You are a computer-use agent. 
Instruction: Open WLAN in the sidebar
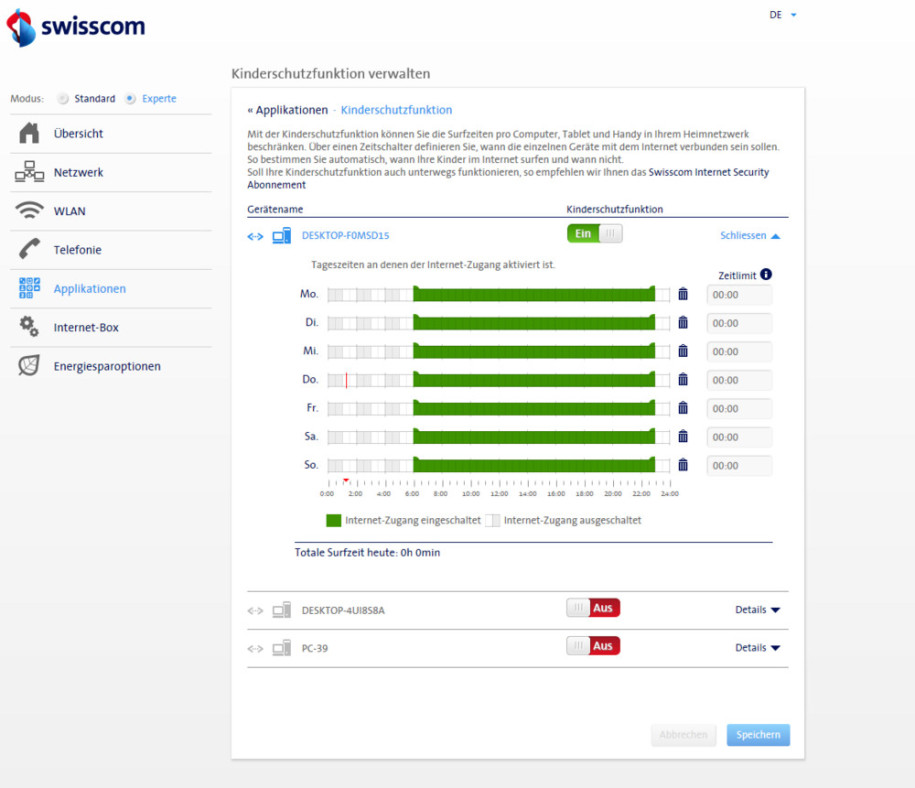pos(69,211)
